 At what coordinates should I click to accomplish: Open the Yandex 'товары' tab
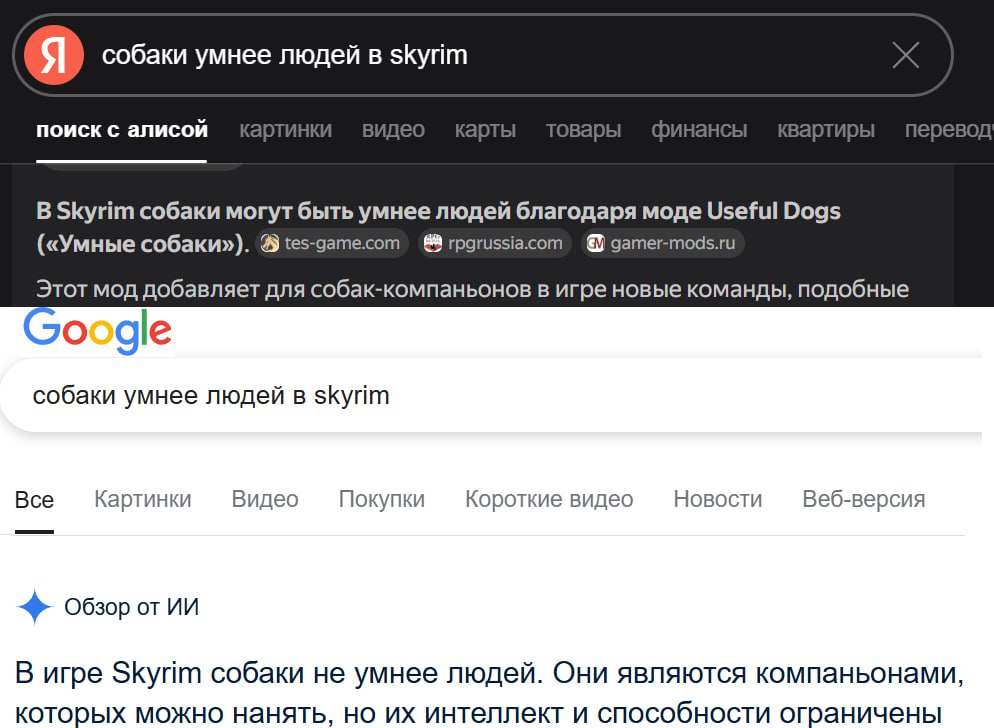583,129
